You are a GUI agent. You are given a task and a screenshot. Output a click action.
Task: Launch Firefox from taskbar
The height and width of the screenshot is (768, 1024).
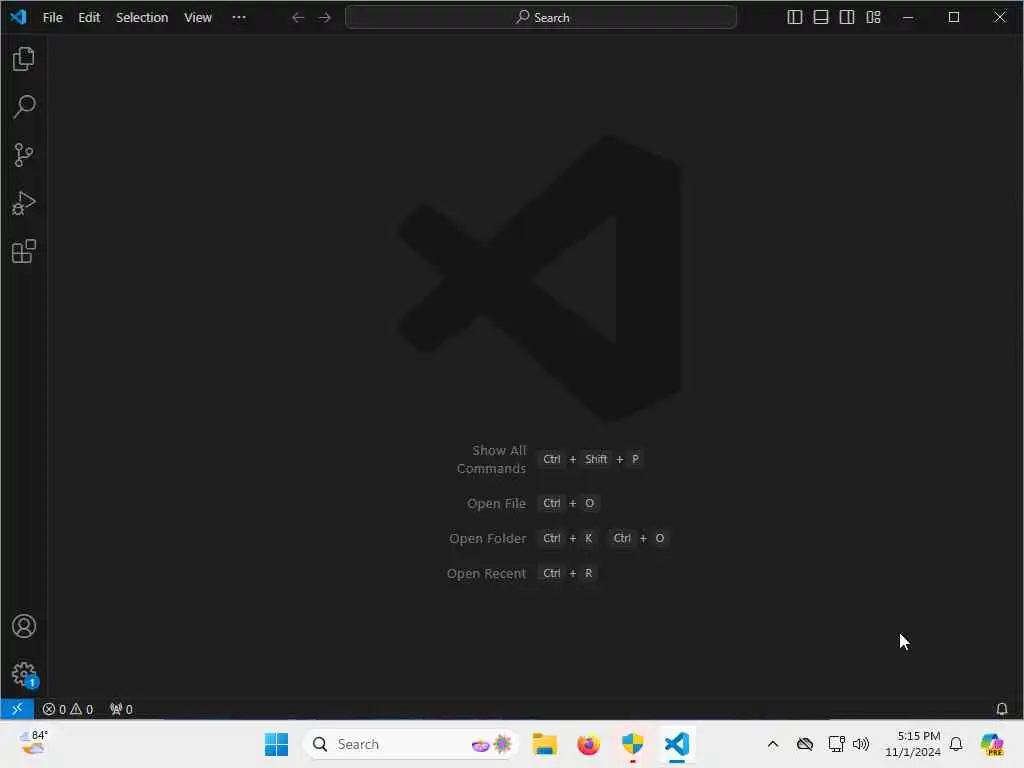pos(588,744)
